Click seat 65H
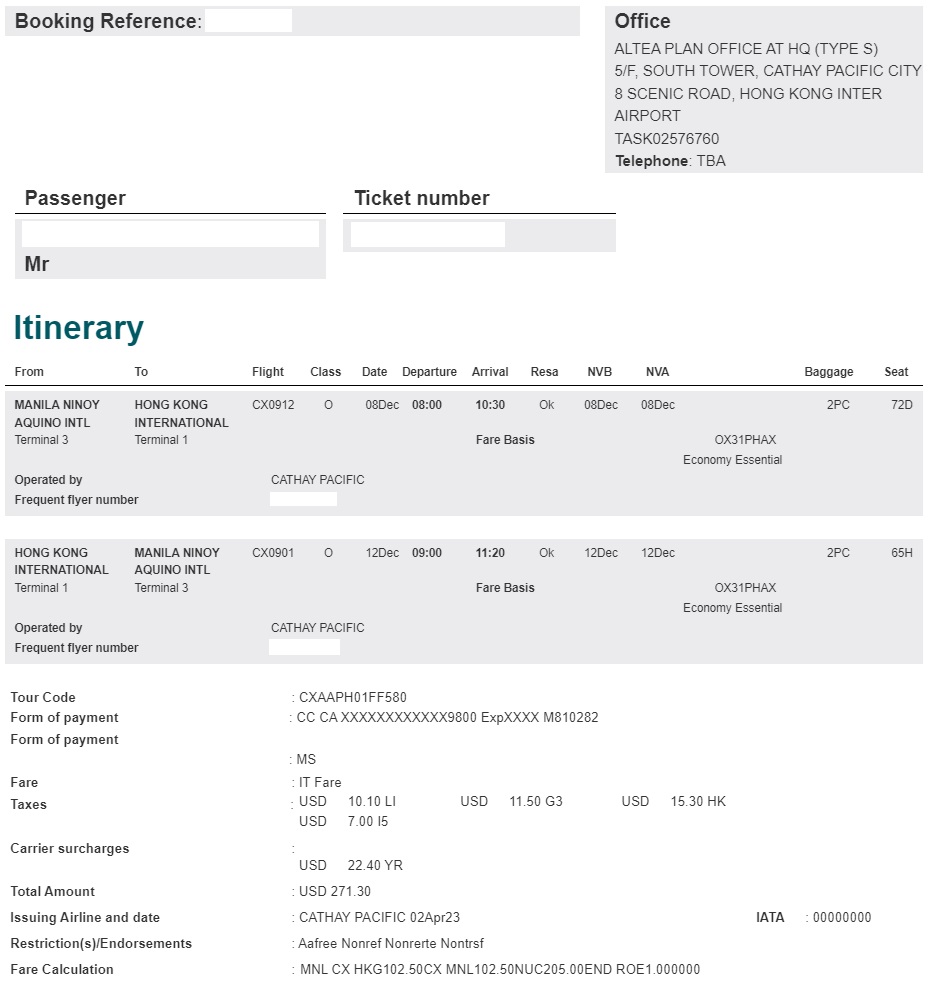 [x=901, y=553]
